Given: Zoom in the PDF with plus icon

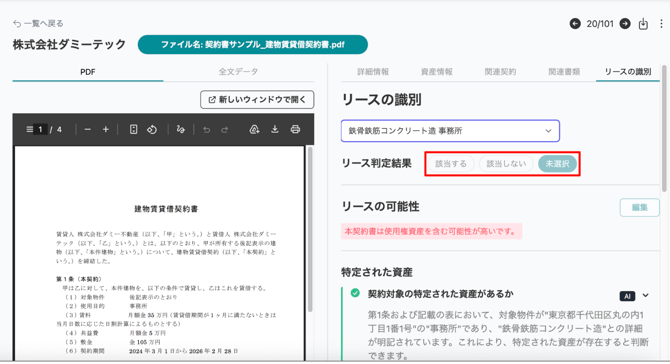Looking at the screenshot, I should [106, 129].
